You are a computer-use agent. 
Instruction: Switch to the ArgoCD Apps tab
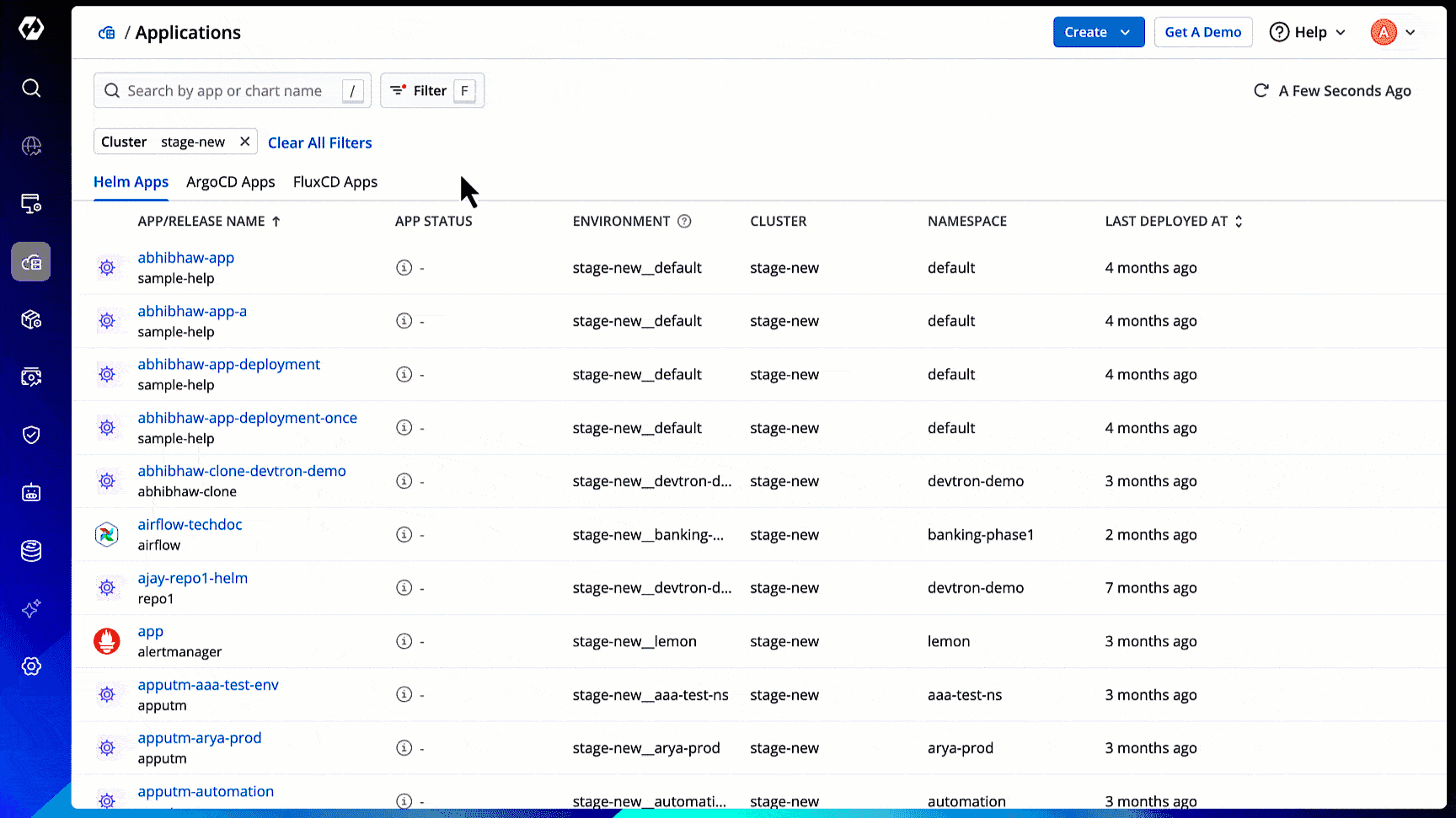pyautogui.click(x=230, y=182)
